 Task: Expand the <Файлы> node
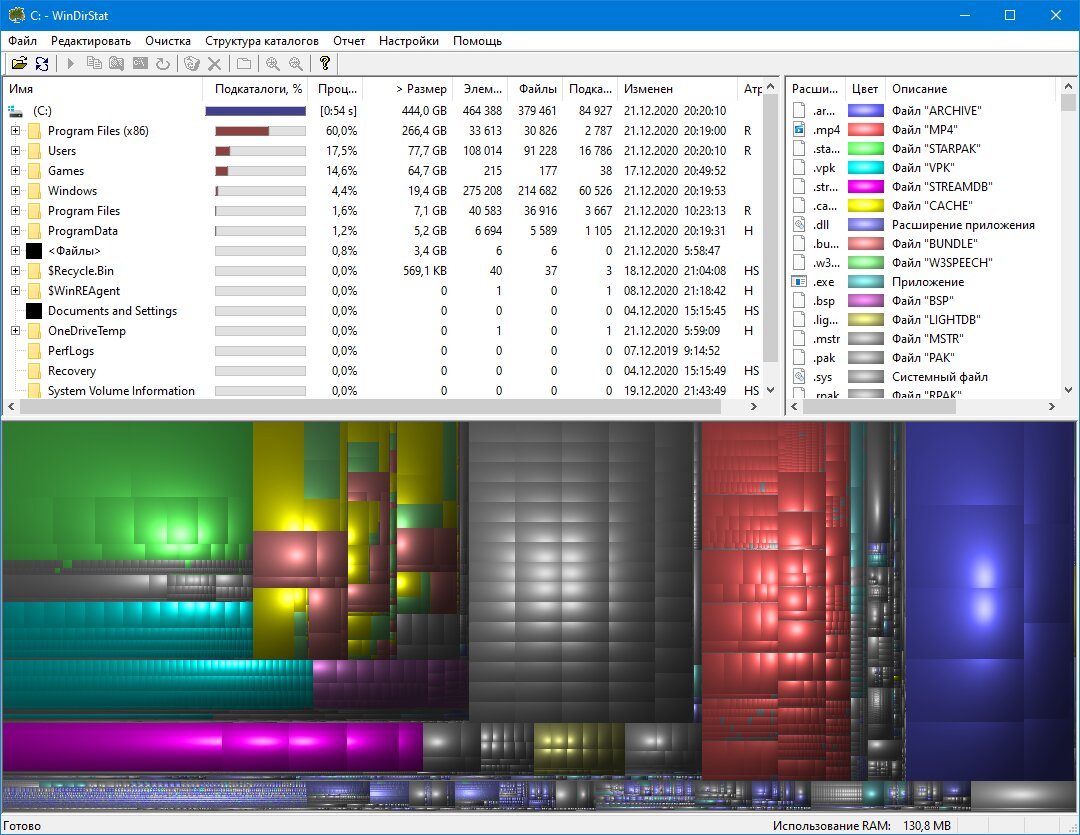(15, 251)
